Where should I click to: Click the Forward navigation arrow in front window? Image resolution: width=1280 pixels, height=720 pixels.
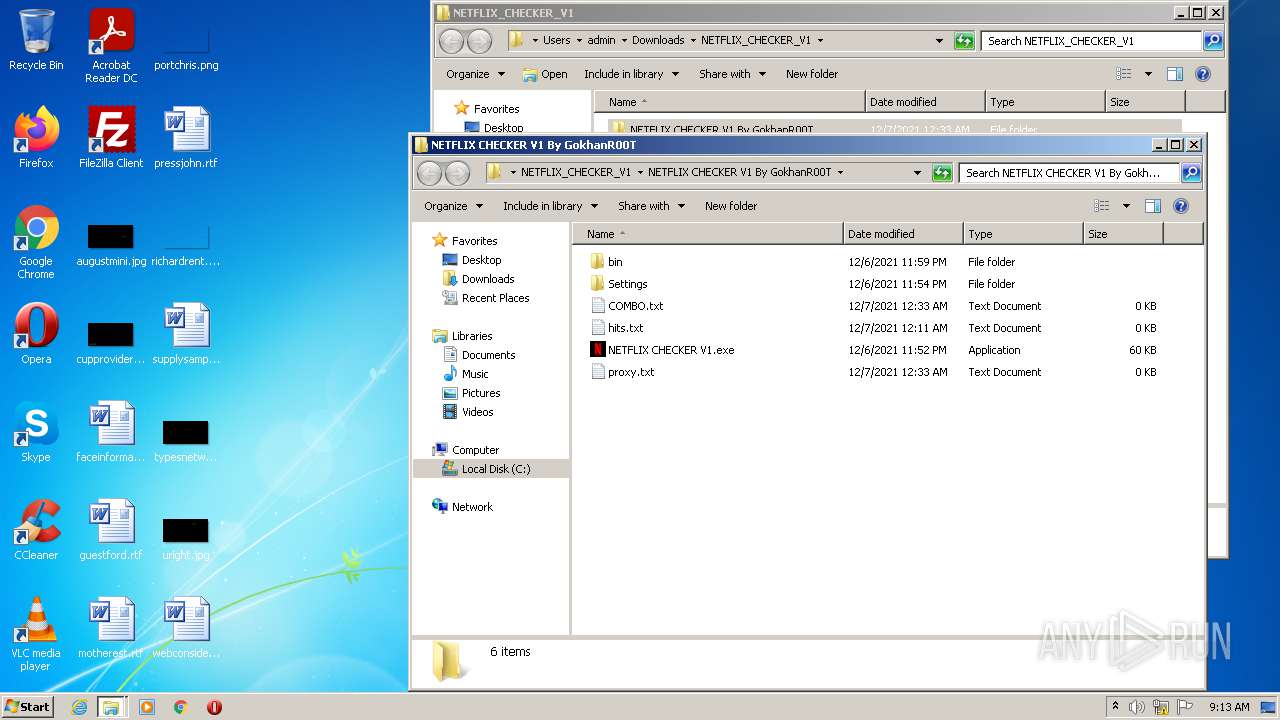point(457,173)
